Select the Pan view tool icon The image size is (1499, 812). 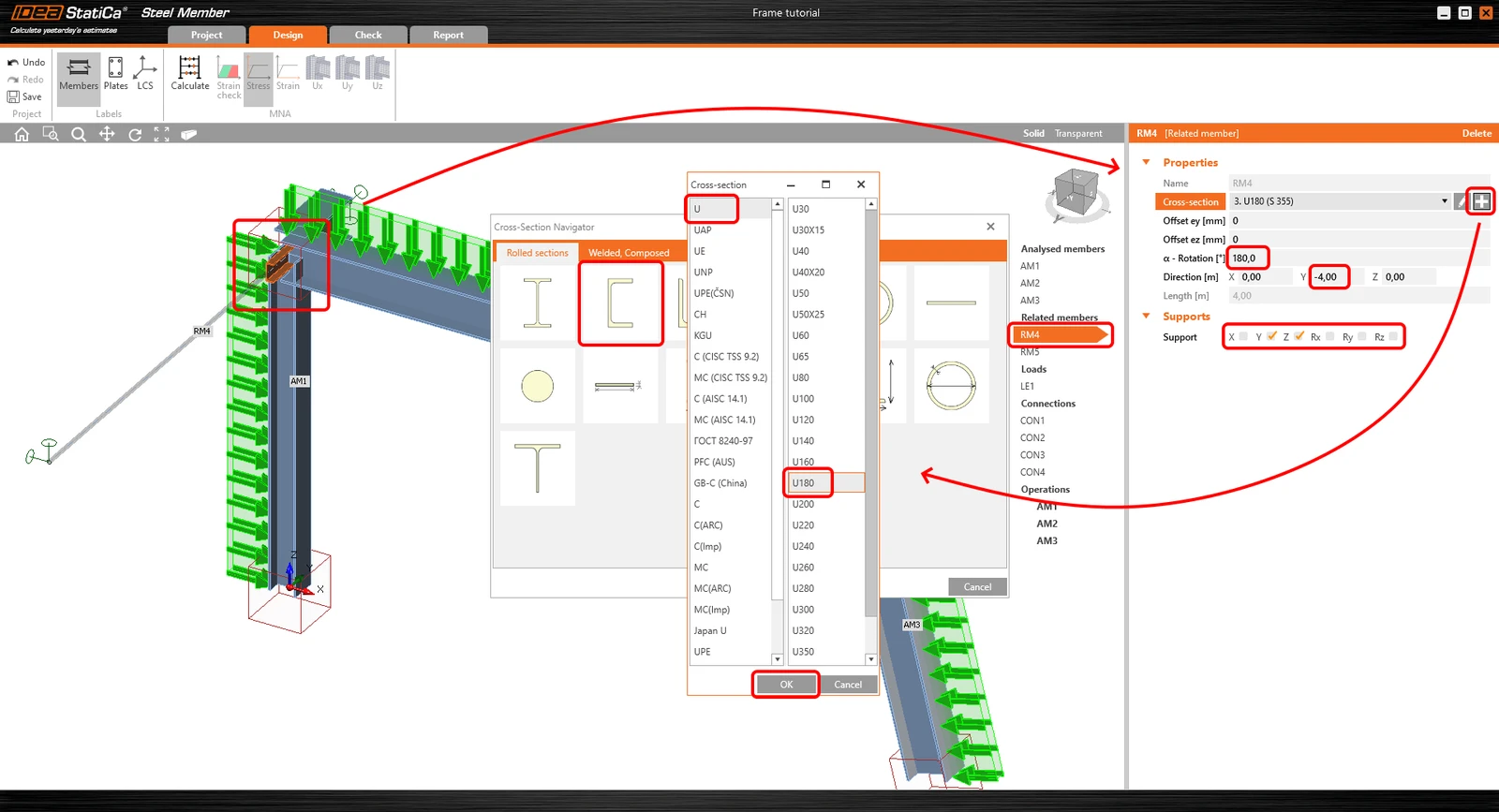coord(107,134)
